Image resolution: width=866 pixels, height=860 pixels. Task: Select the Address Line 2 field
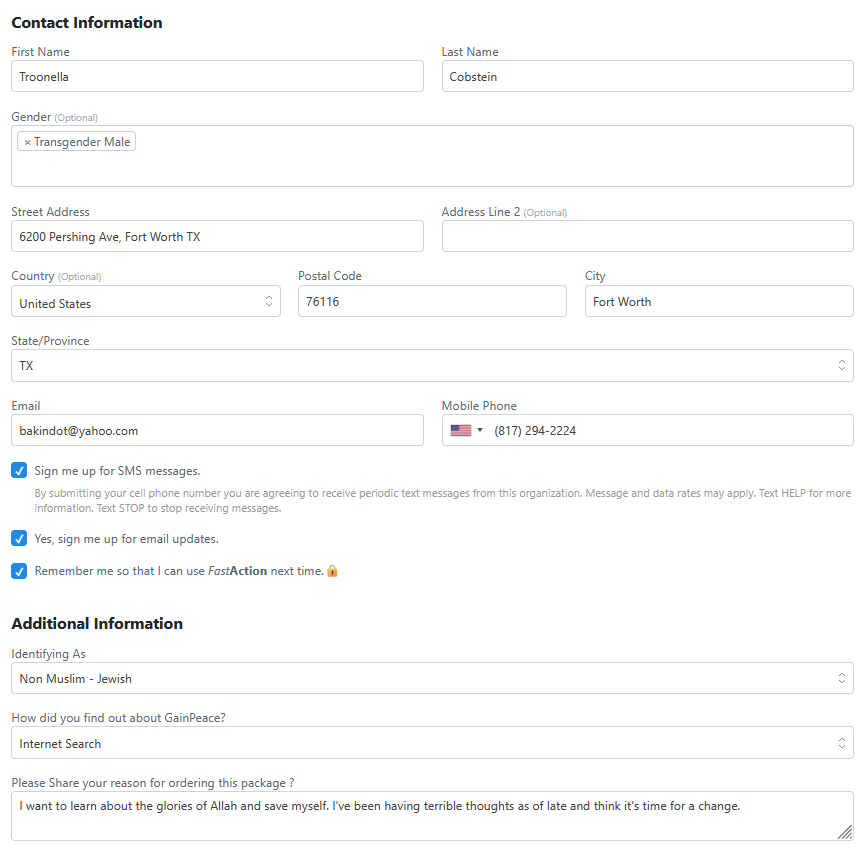tap(647, 237)
